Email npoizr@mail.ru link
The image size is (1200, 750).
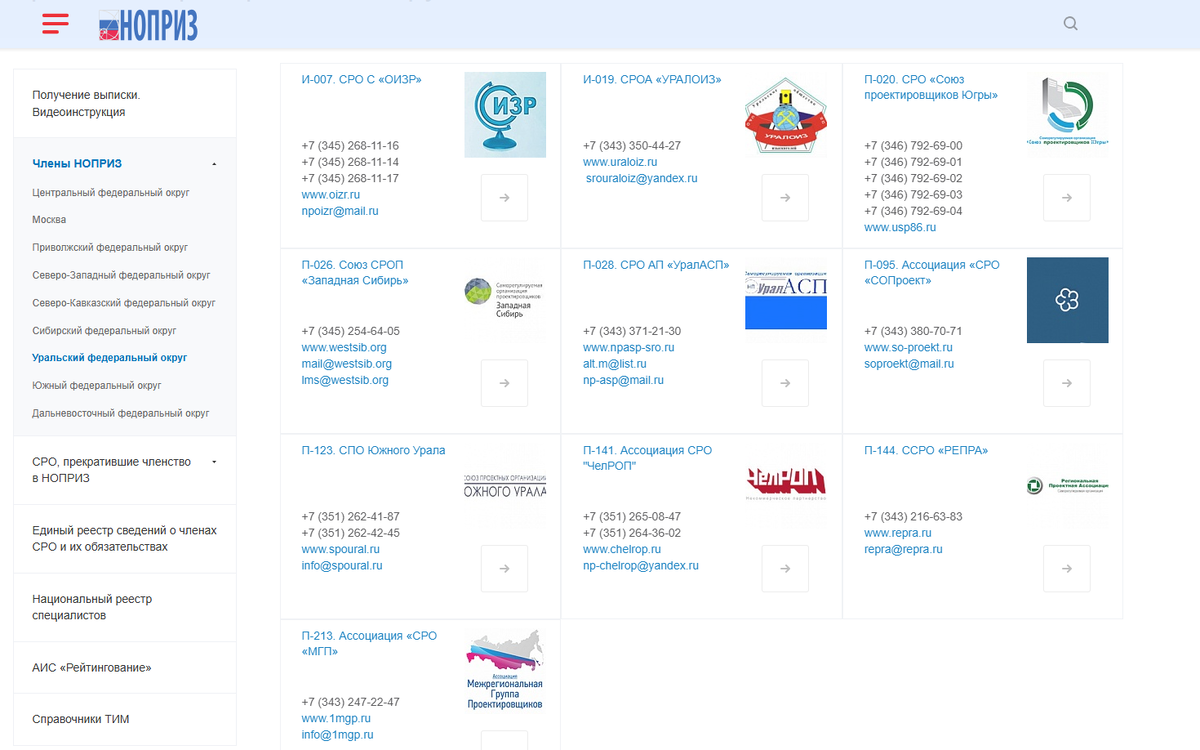(340, 212)
